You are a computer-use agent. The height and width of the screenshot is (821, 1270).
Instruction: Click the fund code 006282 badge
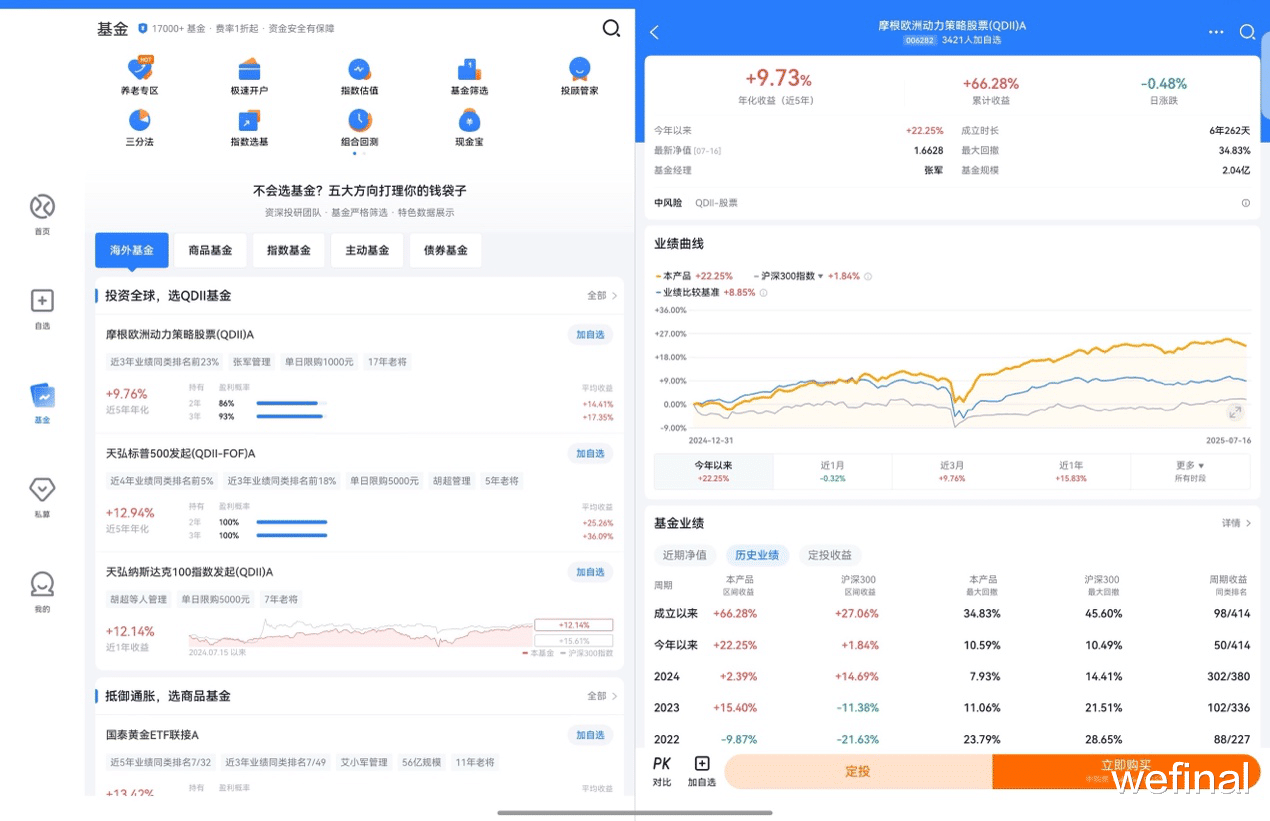pos(920,41)
